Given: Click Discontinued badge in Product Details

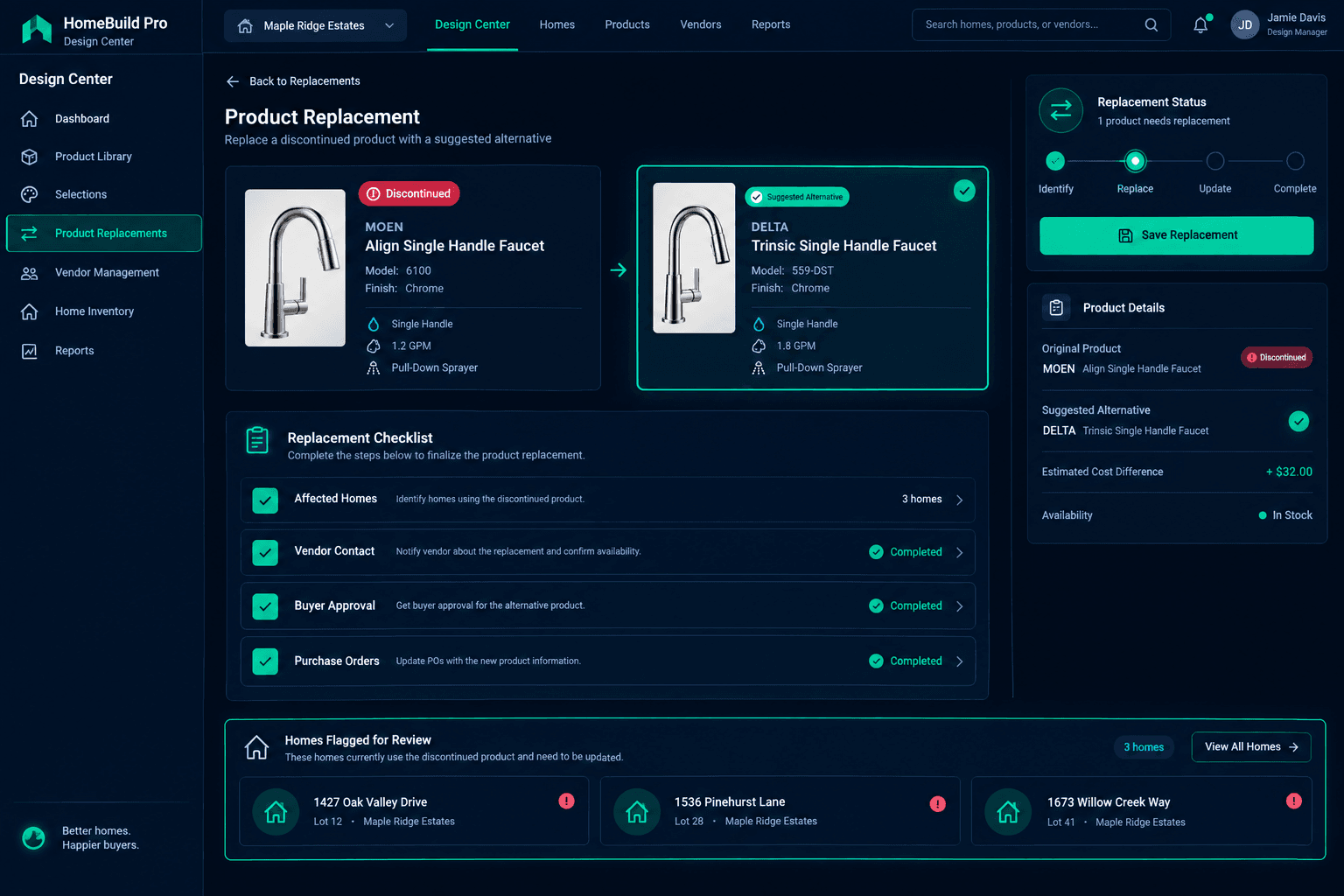Looking at the screenshot, I should coord(1276,357).
